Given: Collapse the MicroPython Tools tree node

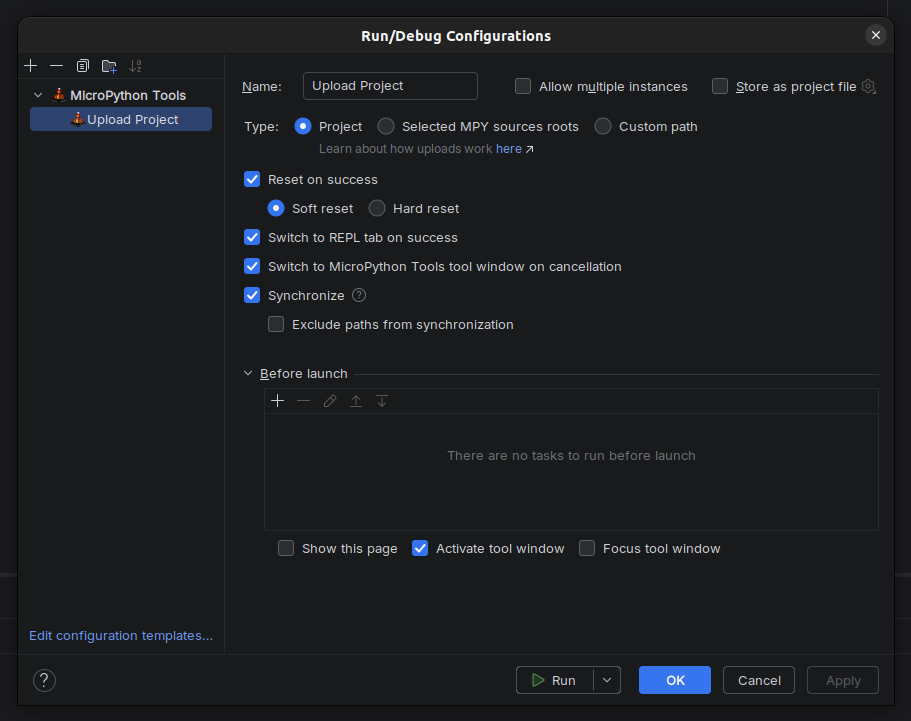Looking at the screenshot, I should [x=38, y=96].
